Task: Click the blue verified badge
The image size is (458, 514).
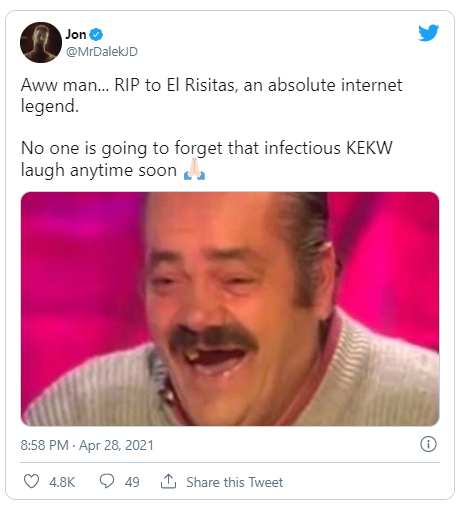Action: point(97,34)
